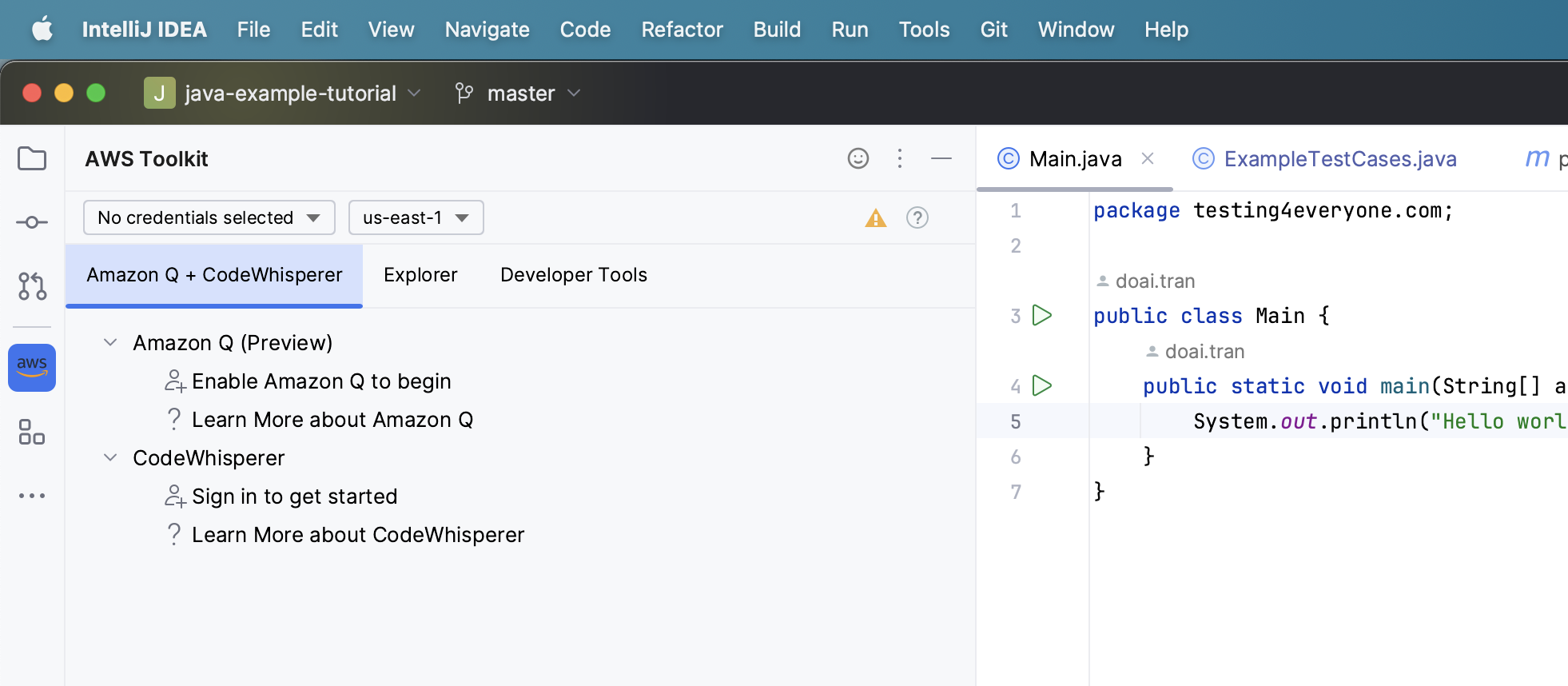Open AWS Toolkit panel options menu
This screenshot has height=686, width=1568.
pyautogui.click(x=900, y=158)
